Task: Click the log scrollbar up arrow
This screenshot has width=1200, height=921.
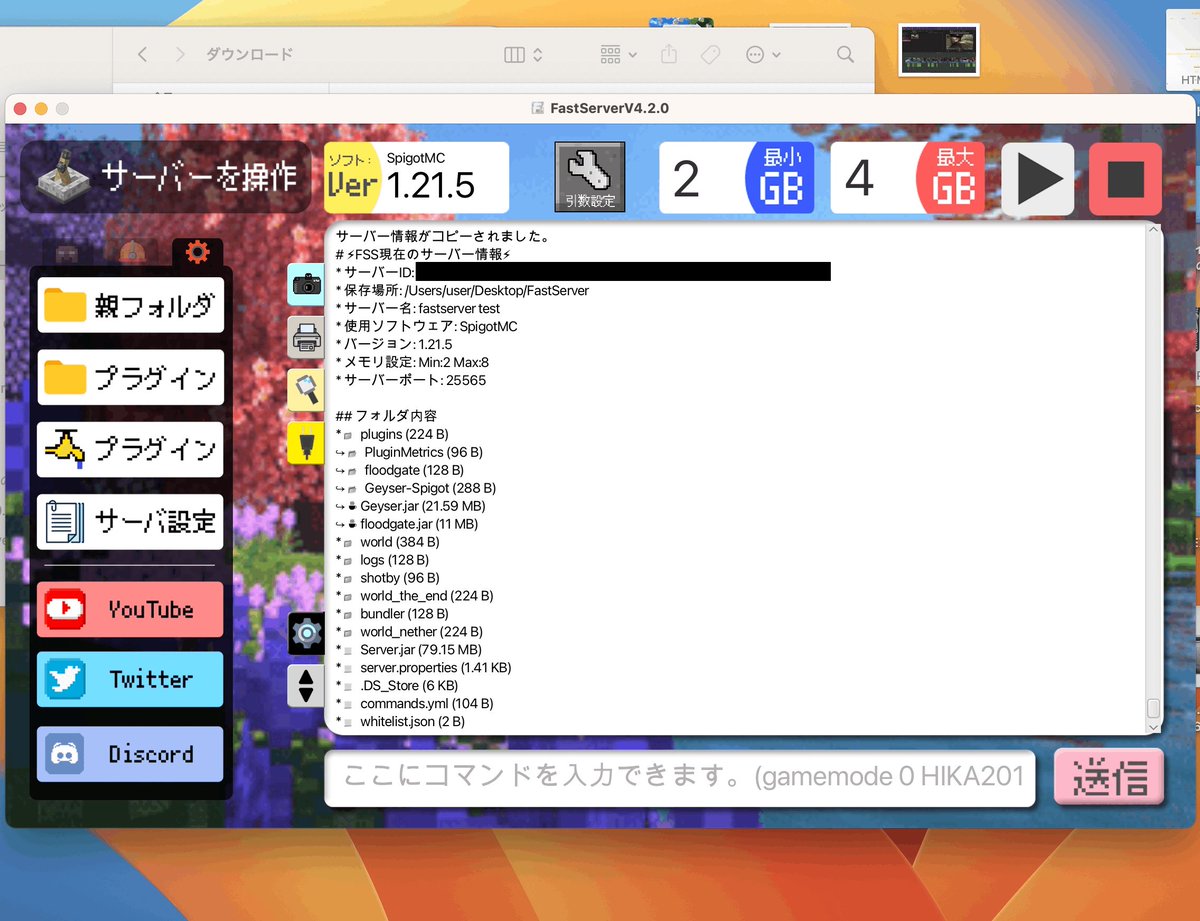Action: pyautogui.click(x=1154, y=230)
